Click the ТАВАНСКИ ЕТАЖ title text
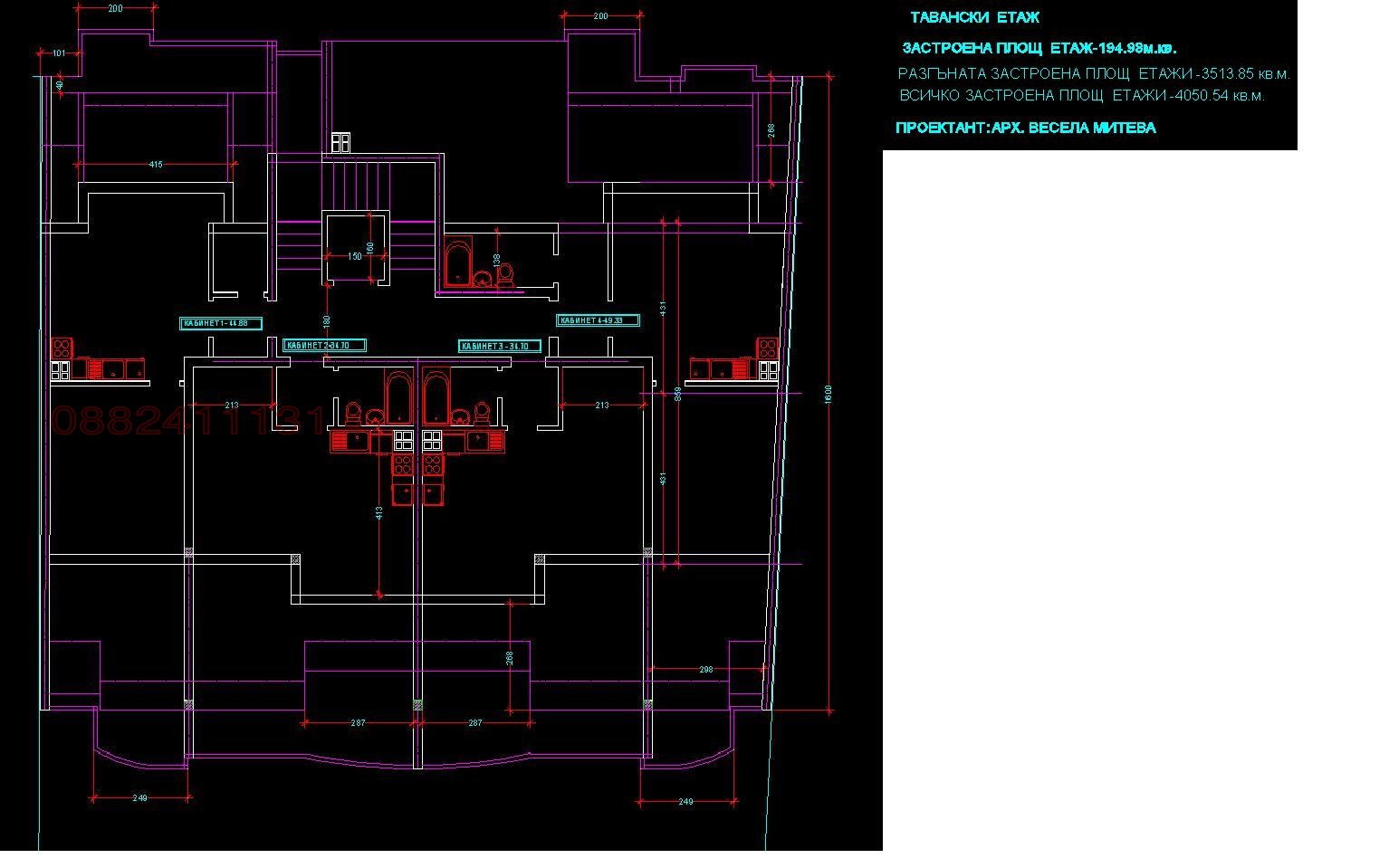The image size is (1389, 868). click(974, 17)
